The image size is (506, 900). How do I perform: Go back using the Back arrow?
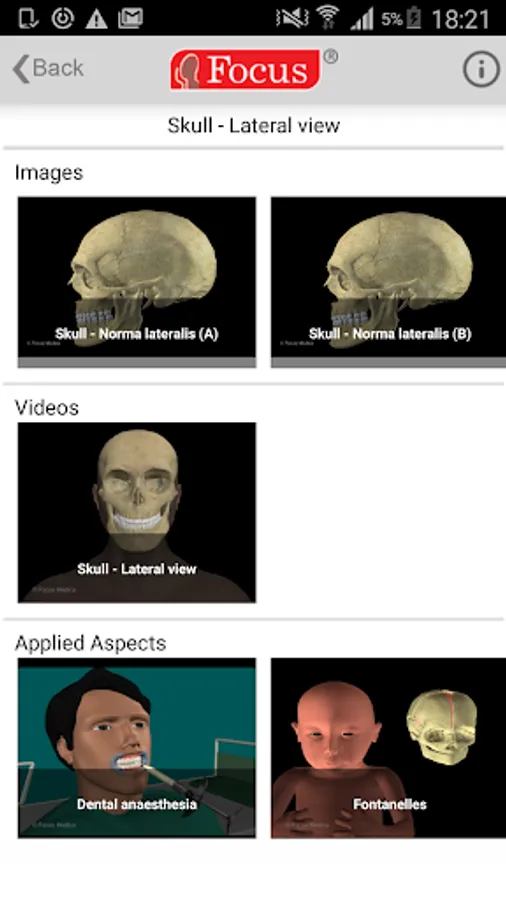click(21, 69)
